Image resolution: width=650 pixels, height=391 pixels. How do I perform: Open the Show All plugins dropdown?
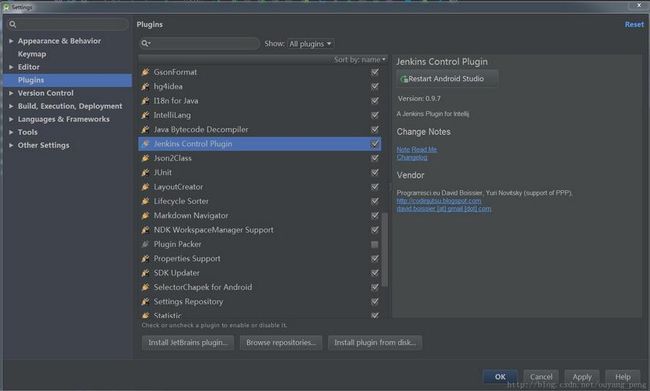click(x=311, y=44)
